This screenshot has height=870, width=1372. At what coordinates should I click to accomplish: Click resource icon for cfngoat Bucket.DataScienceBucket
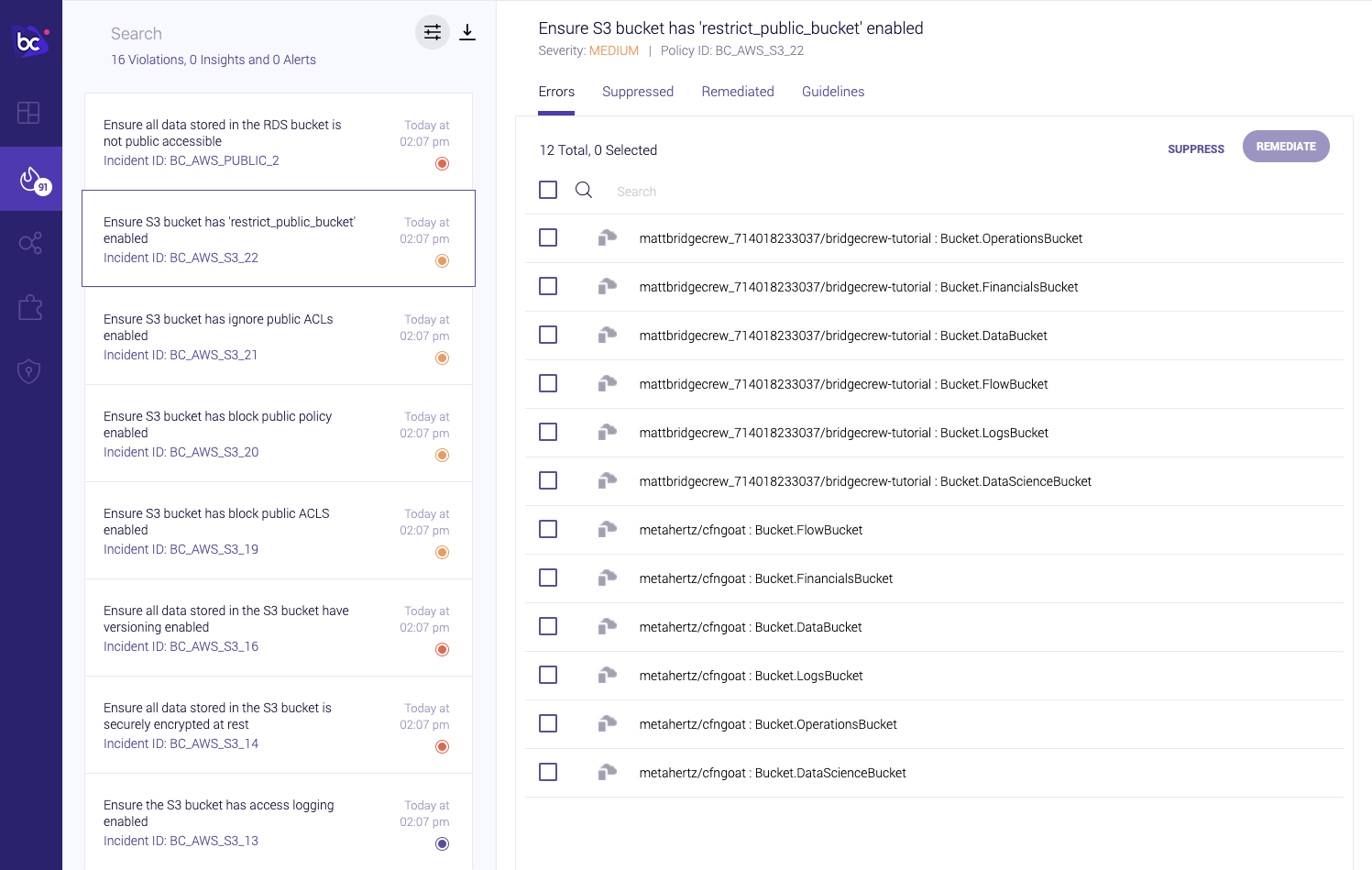click(x=607, y=773)
